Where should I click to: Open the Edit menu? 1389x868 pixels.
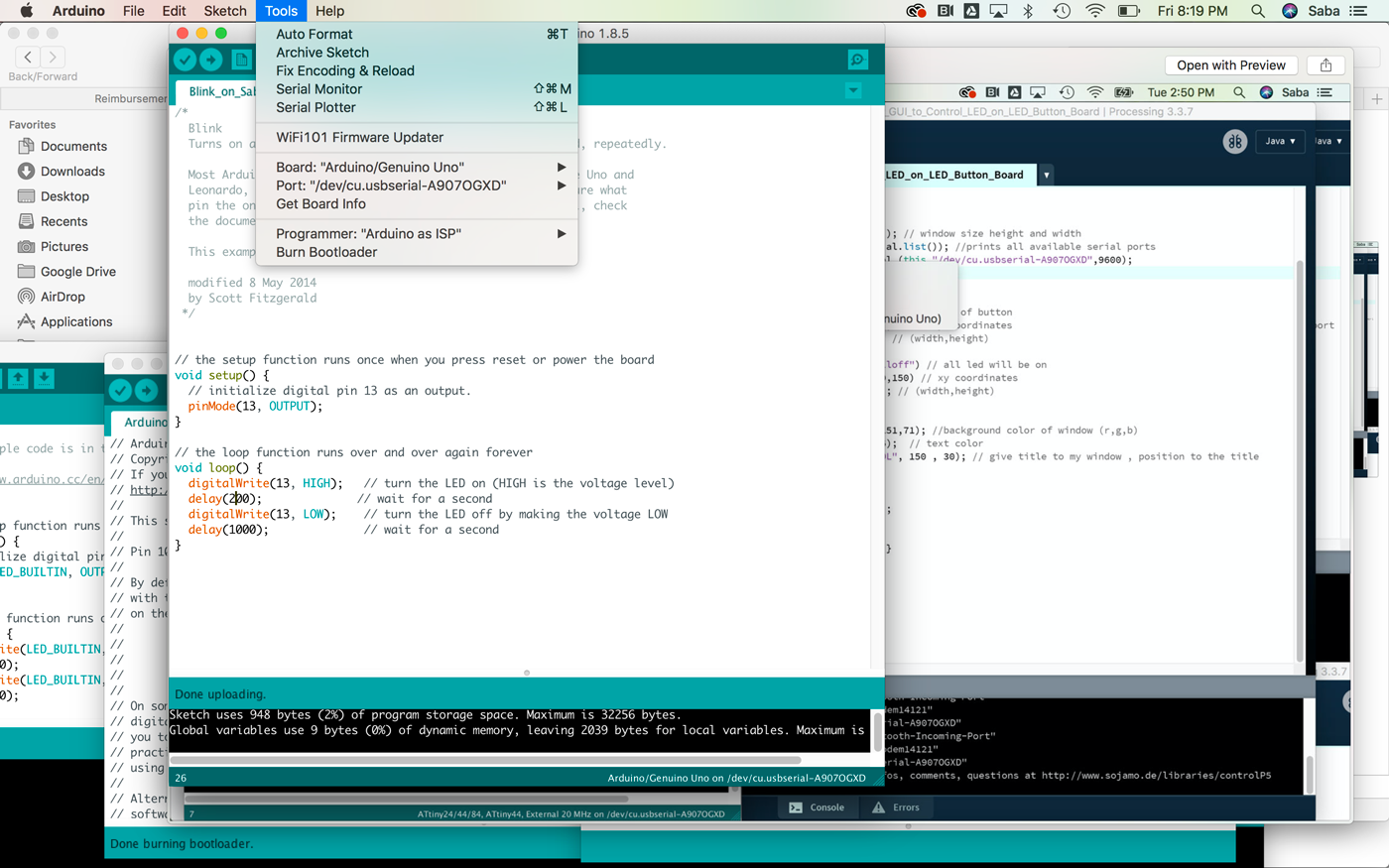click(174, 11)
